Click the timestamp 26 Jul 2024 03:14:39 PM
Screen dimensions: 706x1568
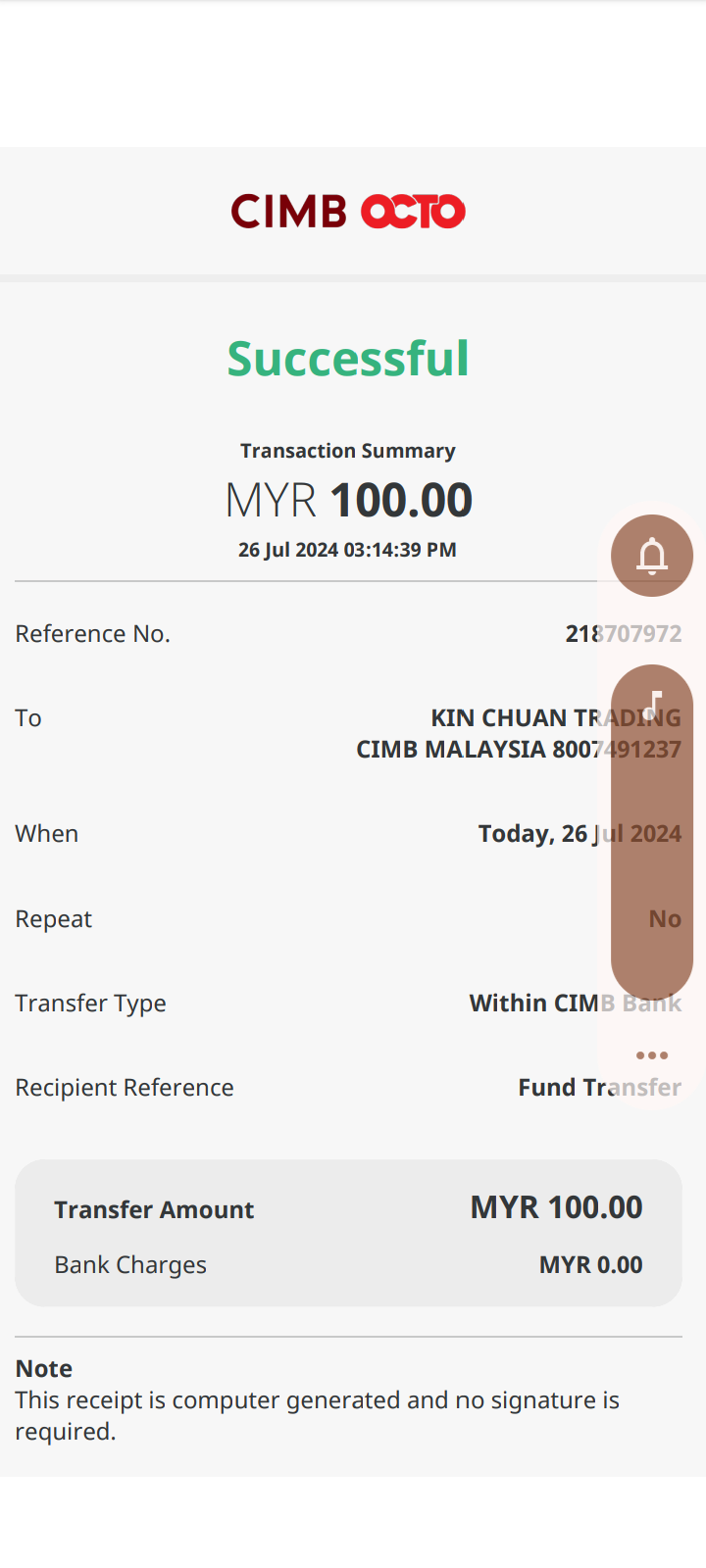(x=348, y=550)
